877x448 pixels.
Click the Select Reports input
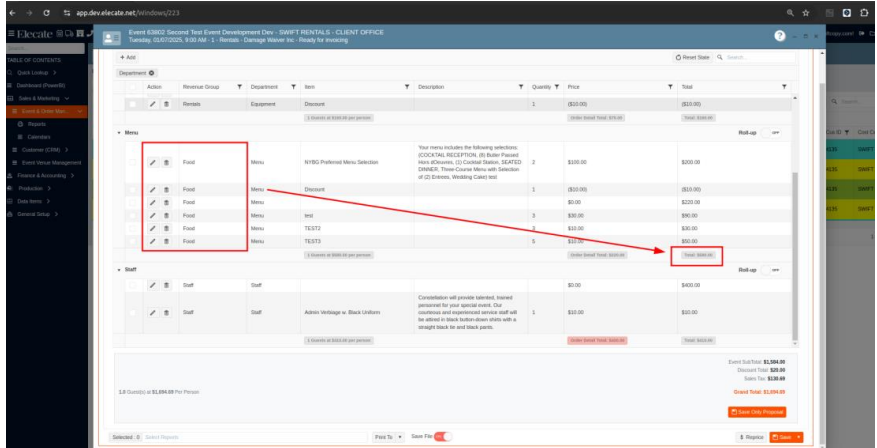(255, 437)
